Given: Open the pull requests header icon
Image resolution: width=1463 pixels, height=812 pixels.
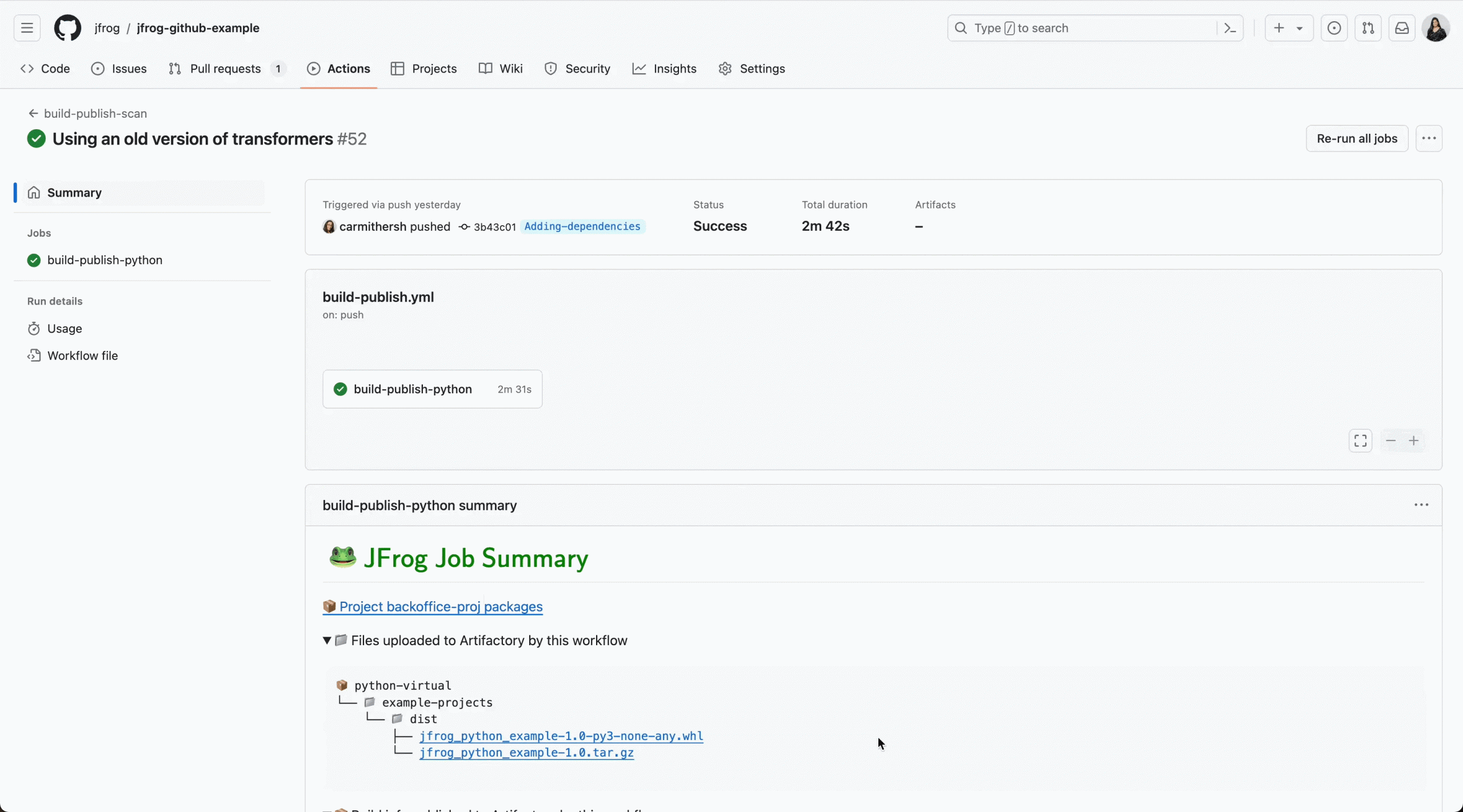Looking at the screenshot, I should pos(1368,28).
